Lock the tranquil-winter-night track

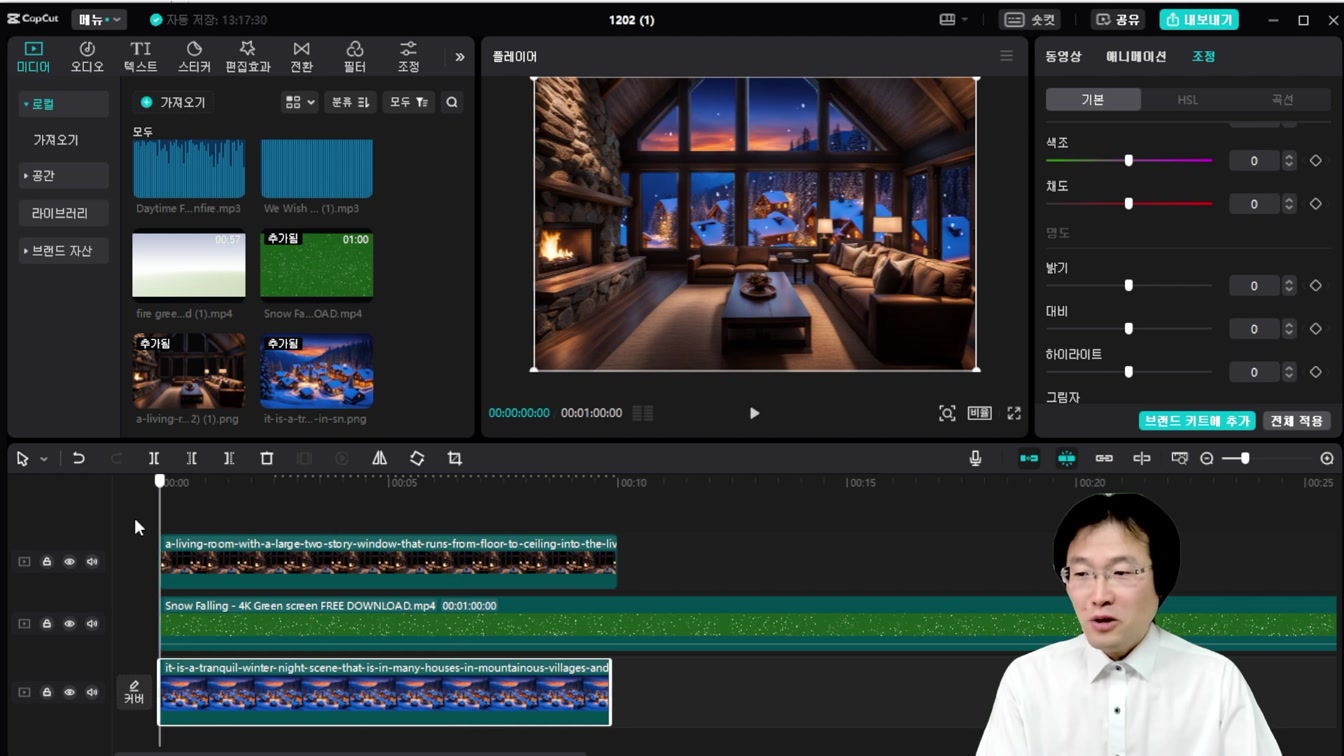(46, 692)
